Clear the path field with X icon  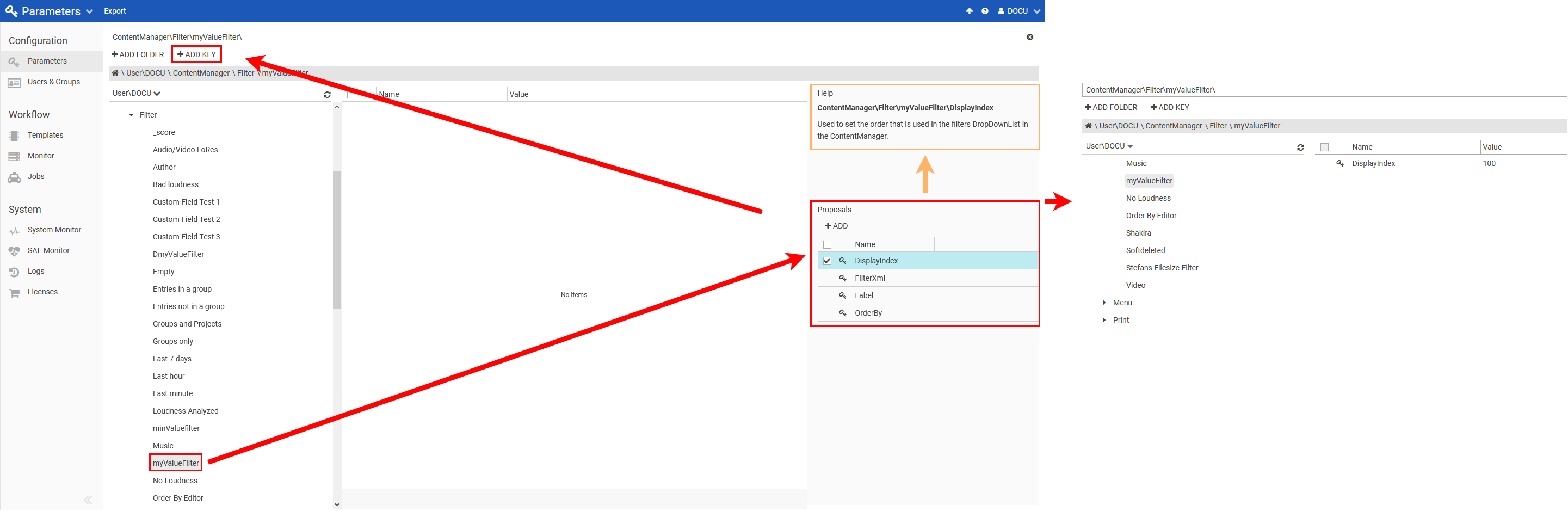point(1029,37)
